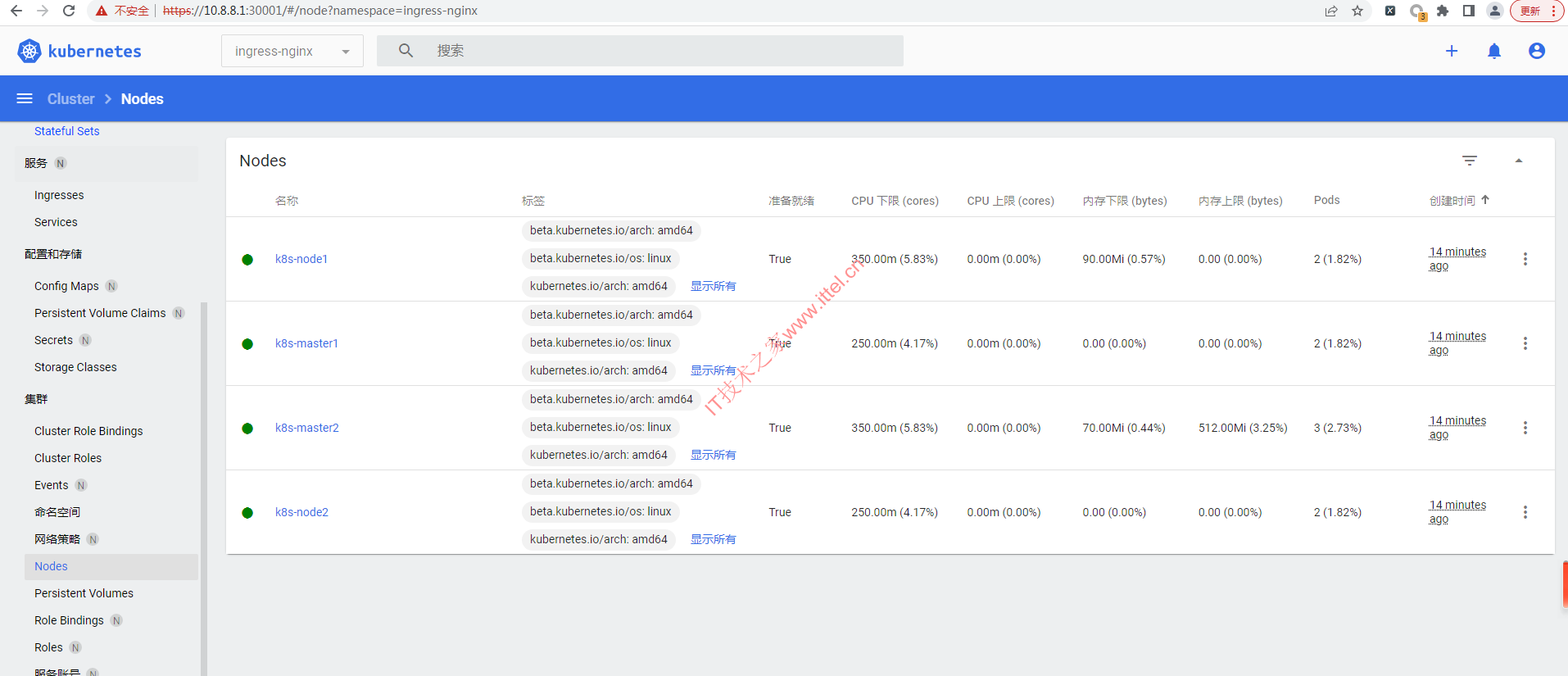Image resolution: width=1568 pixels, height=676 pixels.
Task: Open Services in the sidebar
Action: click(x=56, y=222)
